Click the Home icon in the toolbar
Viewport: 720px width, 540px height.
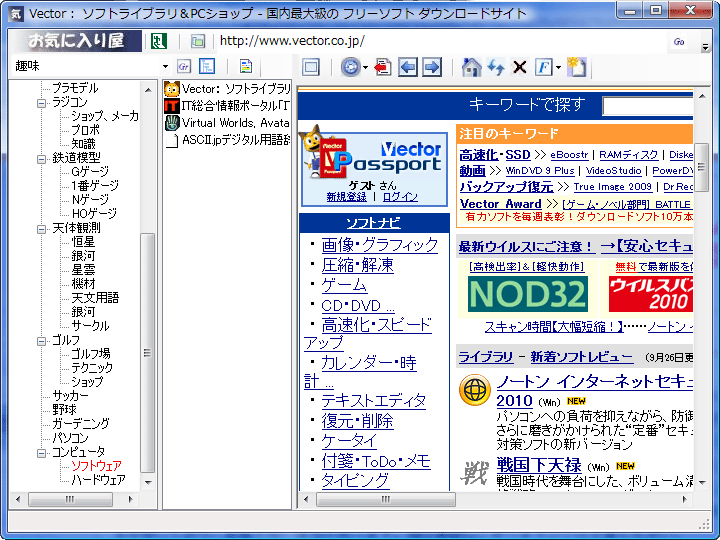(471, 68)
